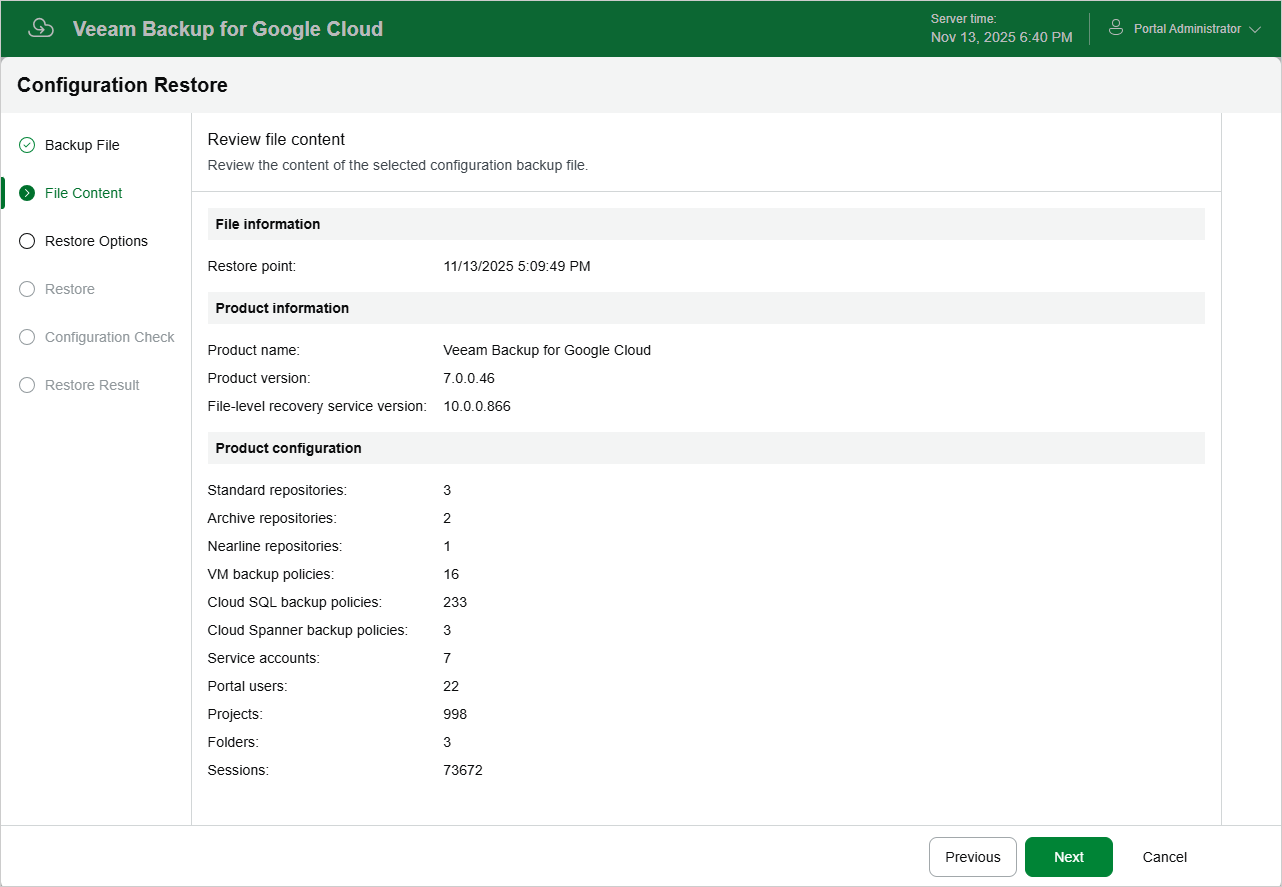This screenshot has height=887, width=1282.
Task: Click the Product configuration section header
Action: tap(288, 448)
